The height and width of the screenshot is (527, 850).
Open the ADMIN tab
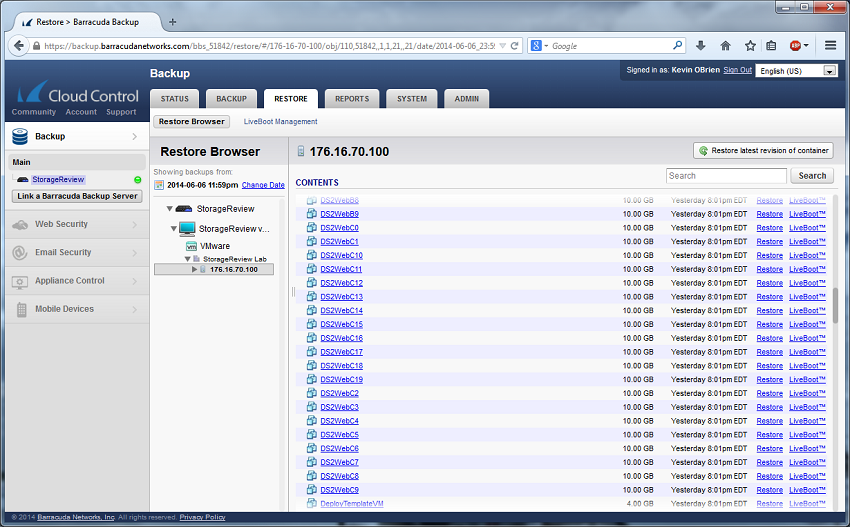coord(467,99)
